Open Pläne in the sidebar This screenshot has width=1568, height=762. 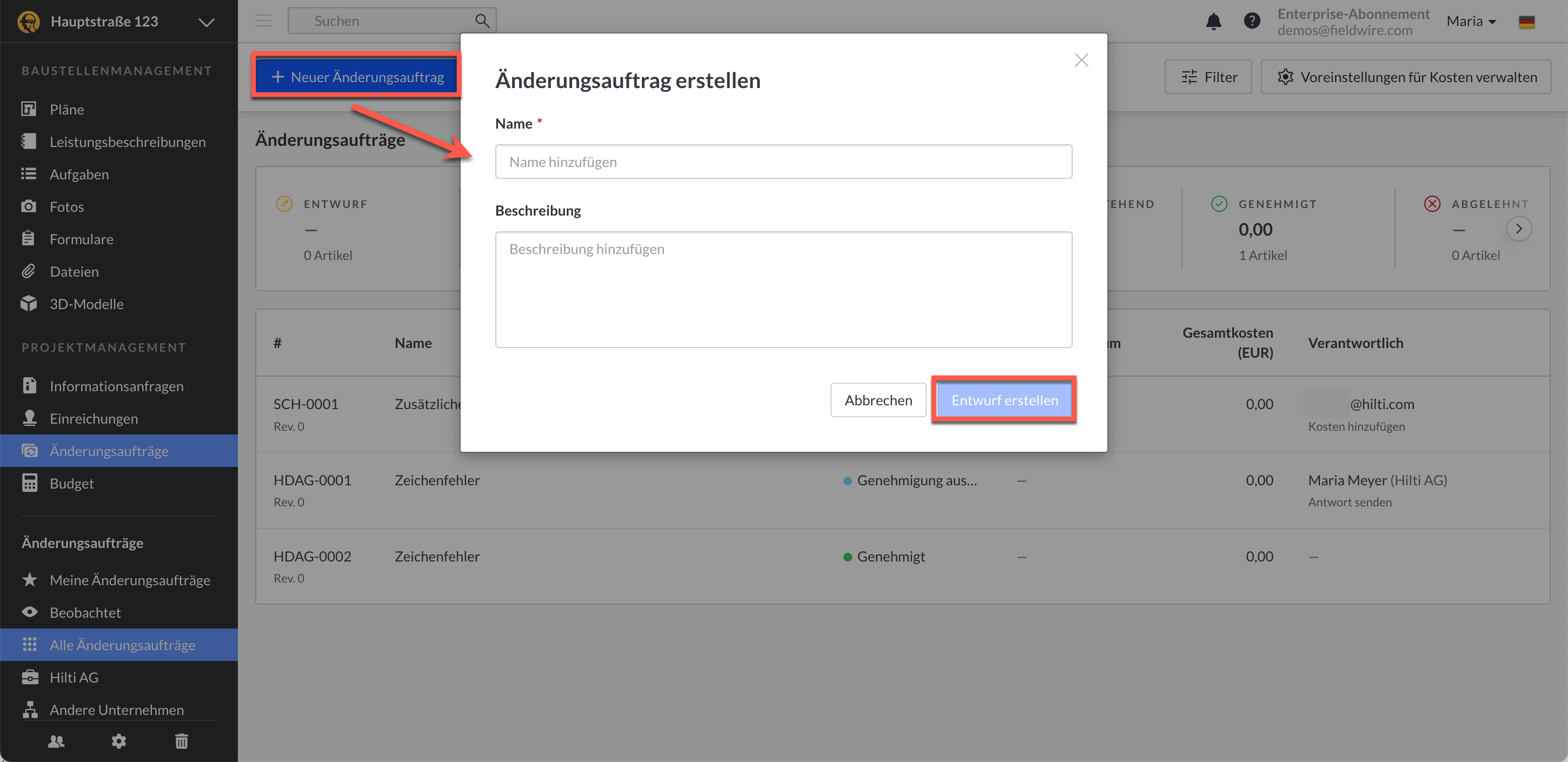point(67,110)
